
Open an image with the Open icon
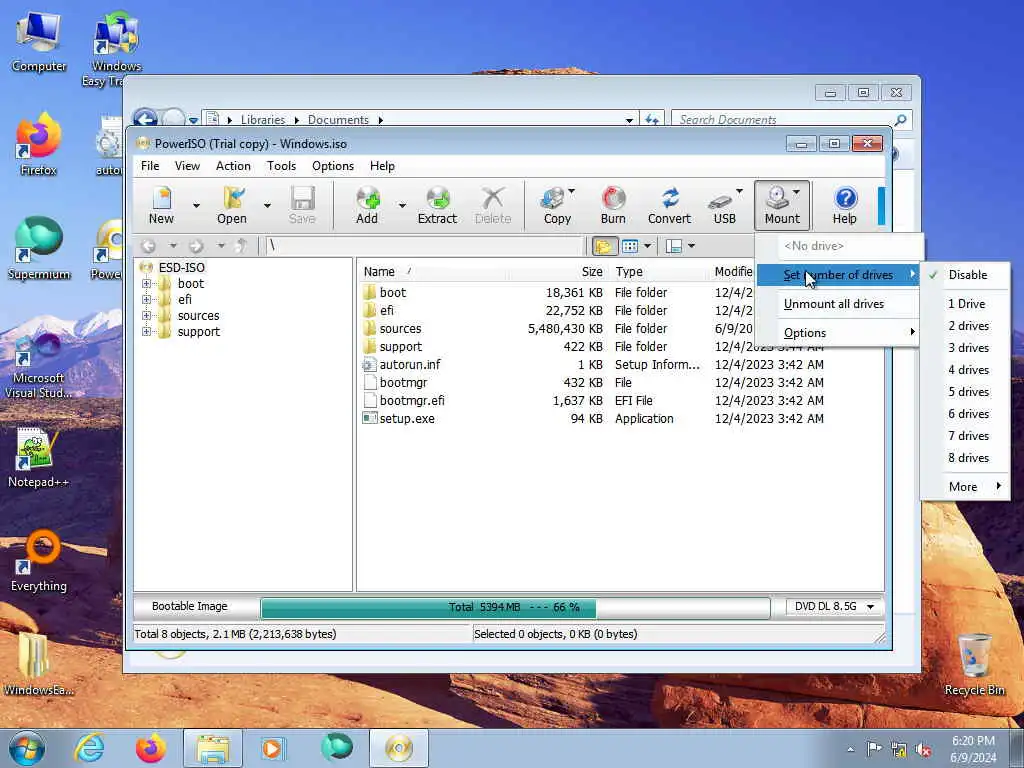click(232, 205)
